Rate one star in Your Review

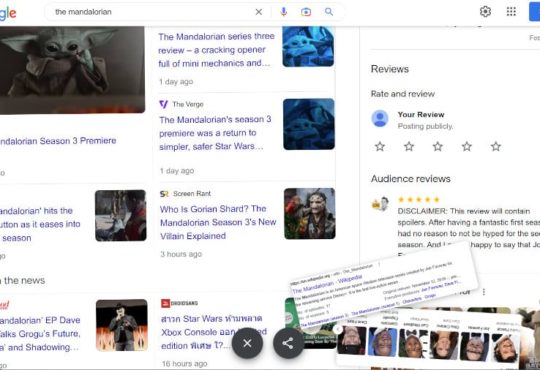380,146
